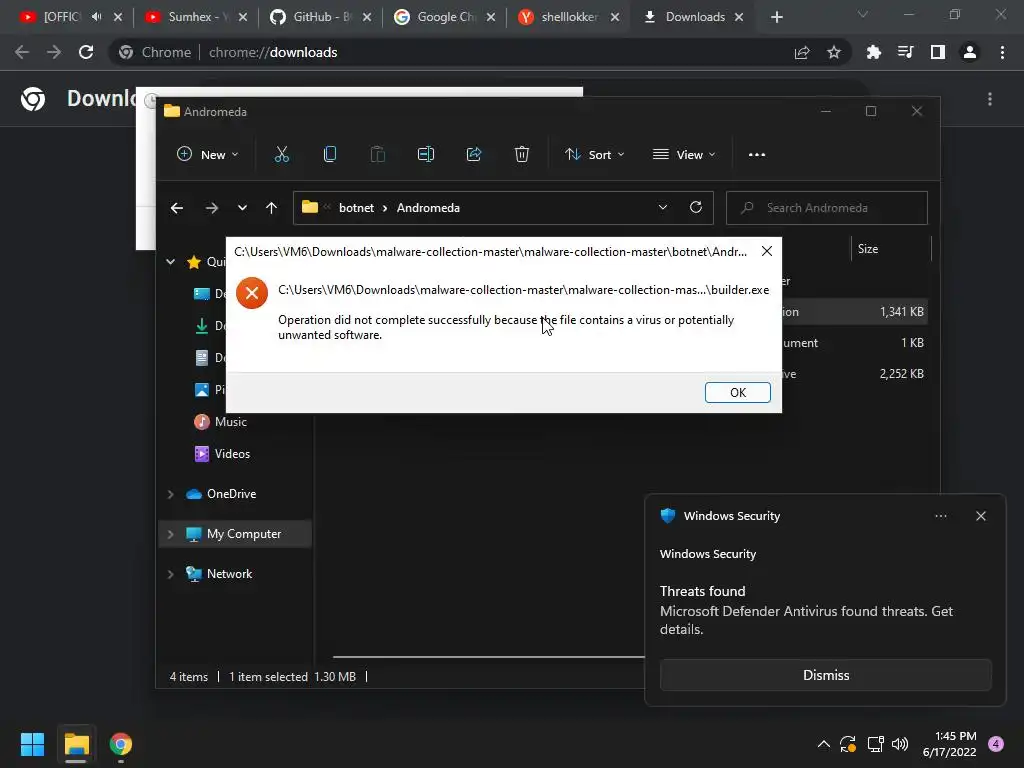Open Chrome tab search chevron
This screenshot has width=1024, height=768.
pyautogui.click(x=863, y=14)
